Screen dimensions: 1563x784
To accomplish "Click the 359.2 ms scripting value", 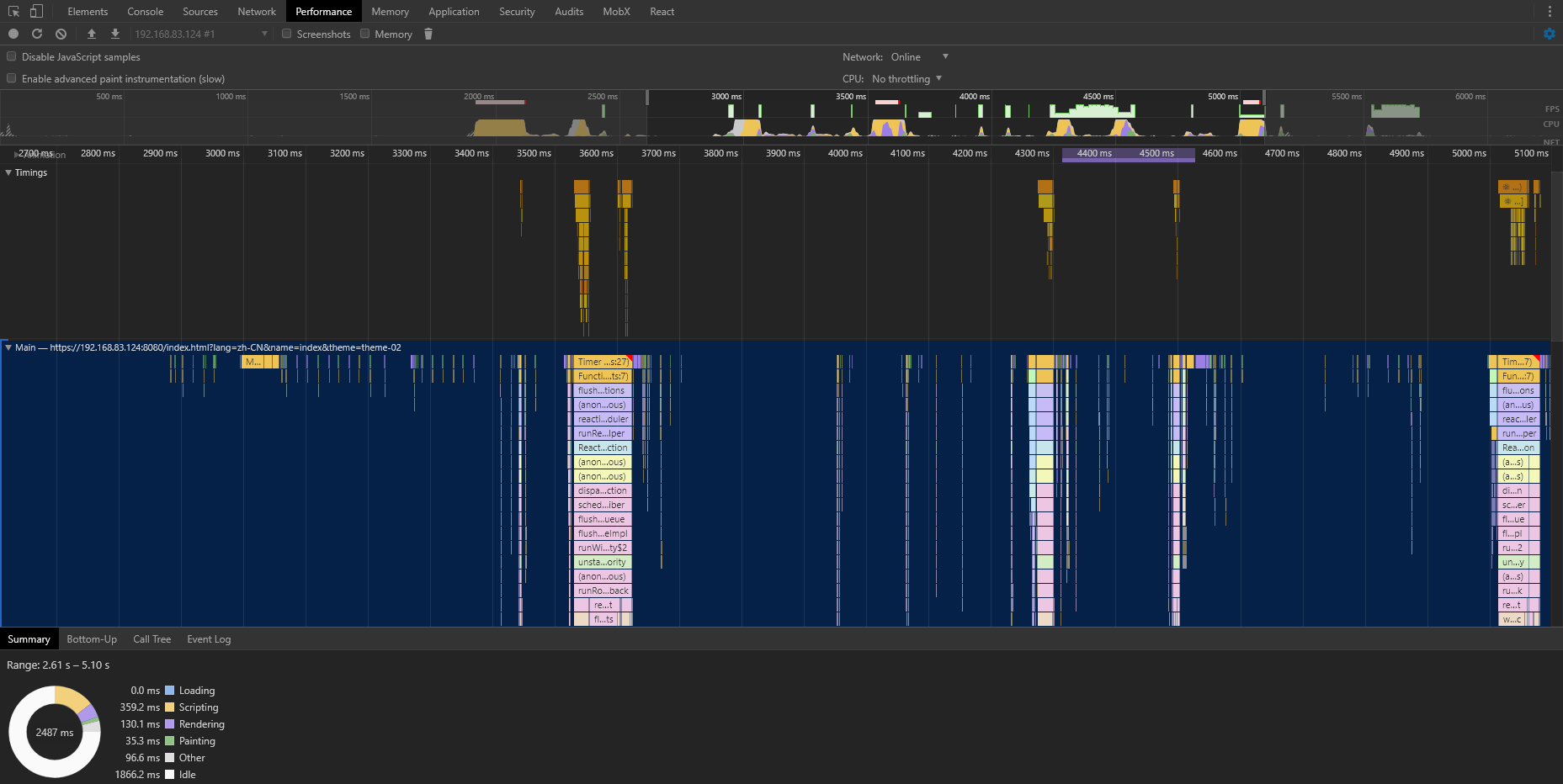I will coord(140,707).
